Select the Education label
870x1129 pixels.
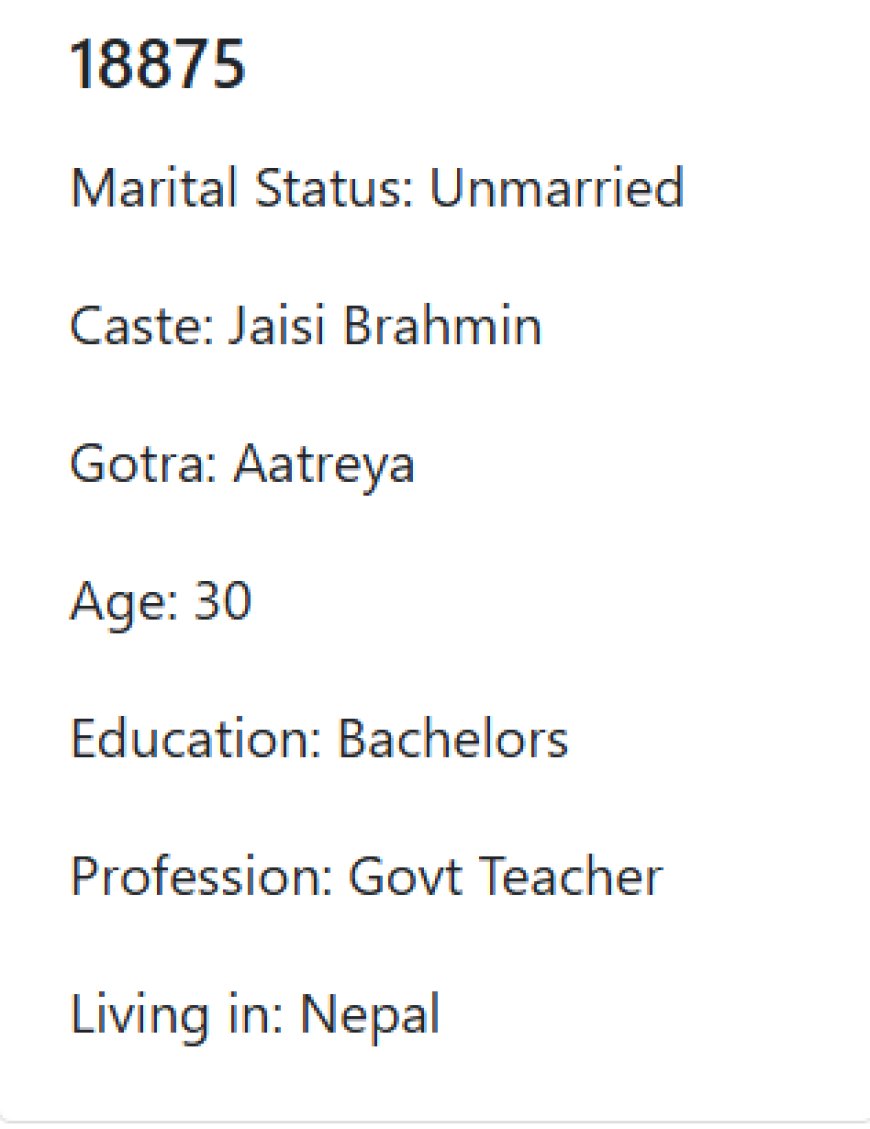tap(196, 738)
